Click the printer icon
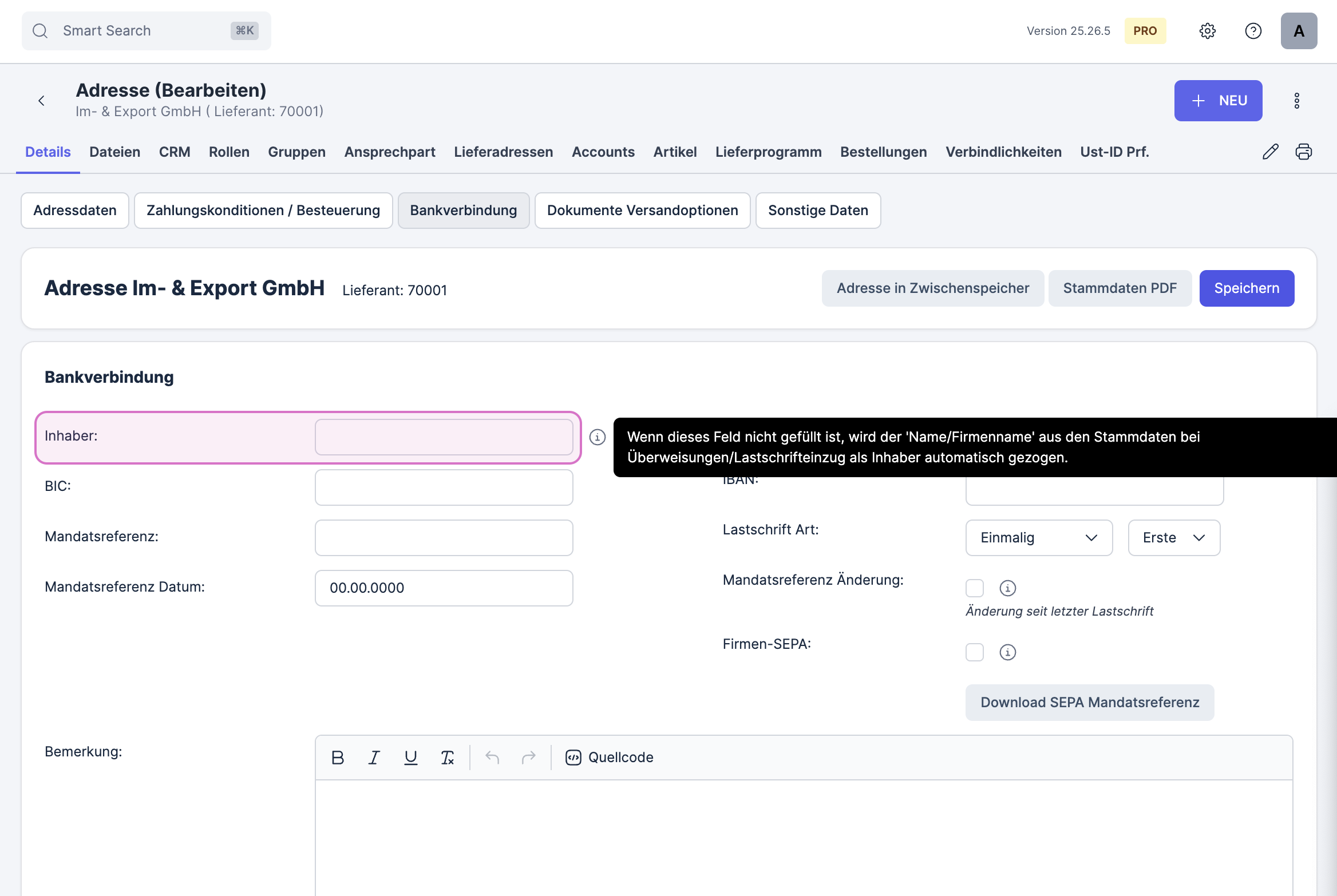Image resolution: width=1337 pixels, height=896 pixels. 1303,152
